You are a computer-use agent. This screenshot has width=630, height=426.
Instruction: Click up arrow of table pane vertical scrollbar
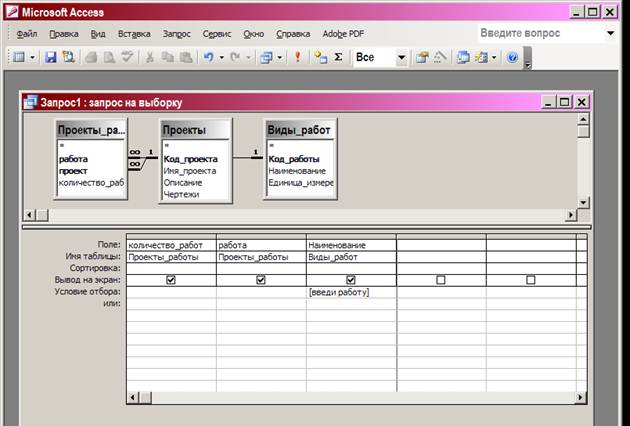coord(583,119)
